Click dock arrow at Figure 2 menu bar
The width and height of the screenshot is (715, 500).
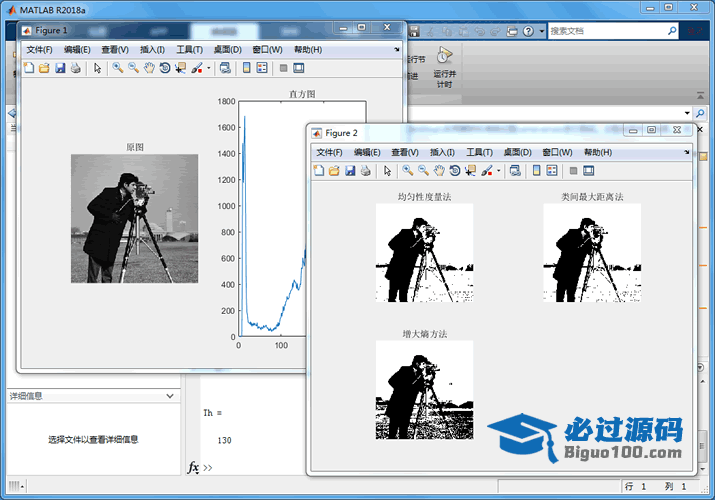click(687, 152)
